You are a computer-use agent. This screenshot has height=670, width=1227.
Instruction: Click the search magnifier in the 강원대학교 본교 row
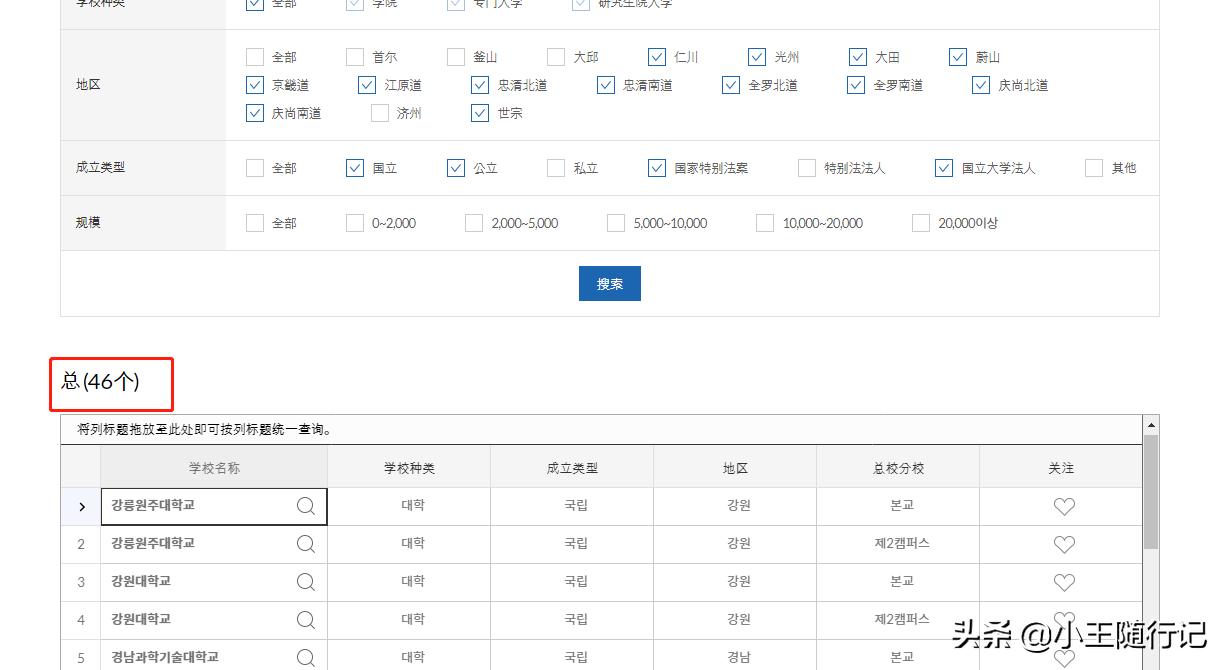305,582
